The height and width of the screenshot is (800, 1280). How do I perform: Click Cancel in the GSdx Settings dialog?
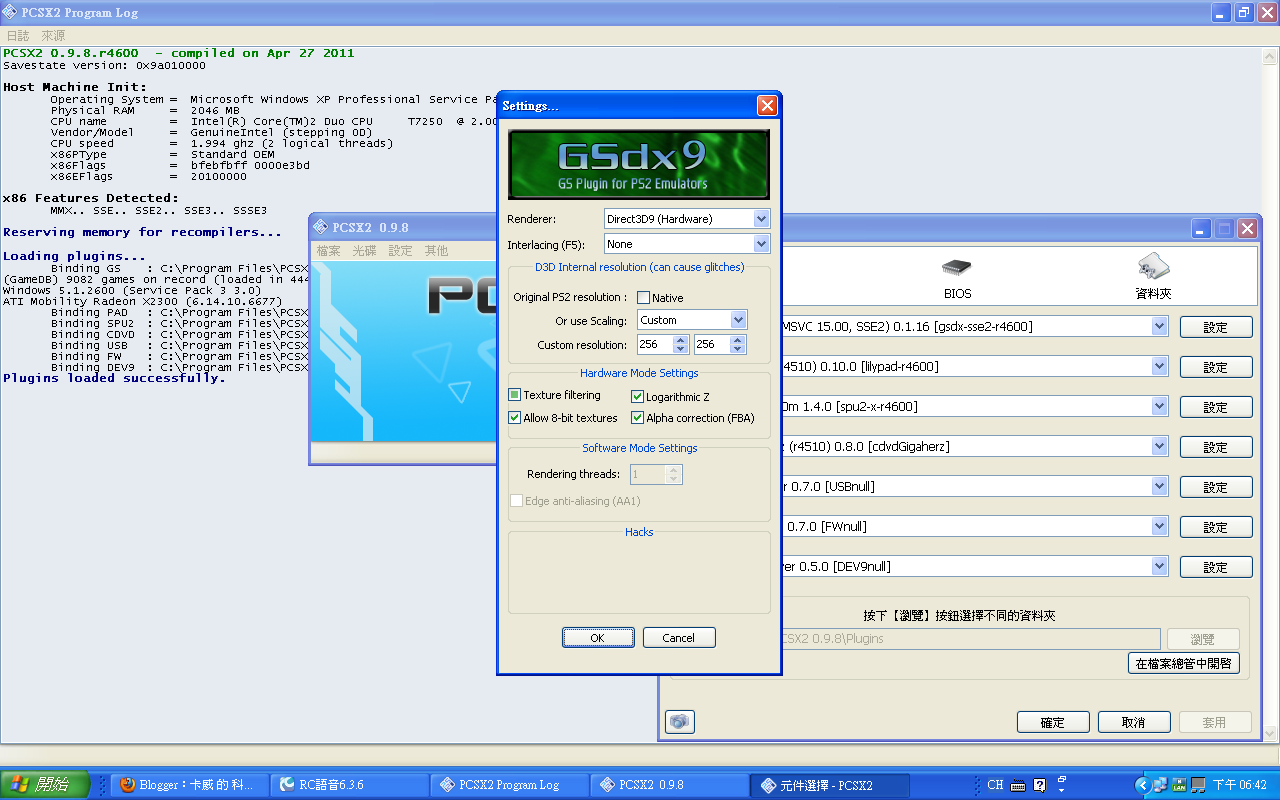pyautogui.click(x=678, y=638)
